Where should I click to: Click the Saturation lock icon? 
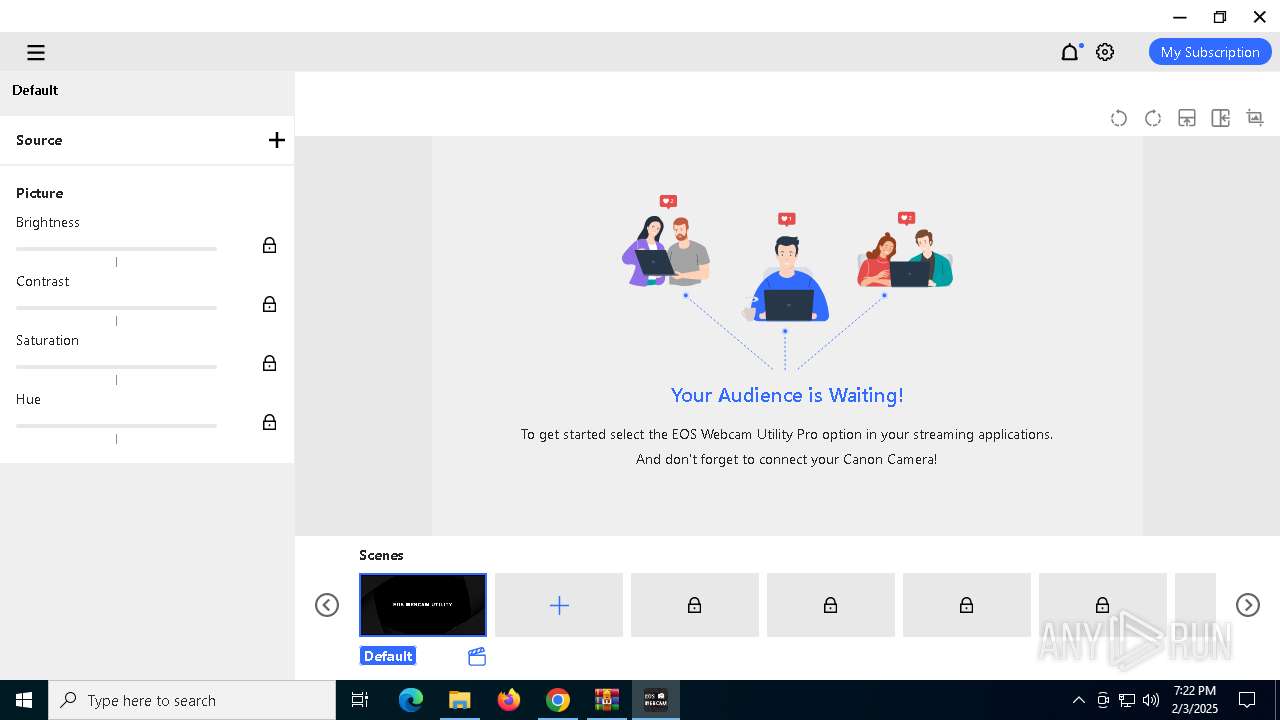coord(269,363)
